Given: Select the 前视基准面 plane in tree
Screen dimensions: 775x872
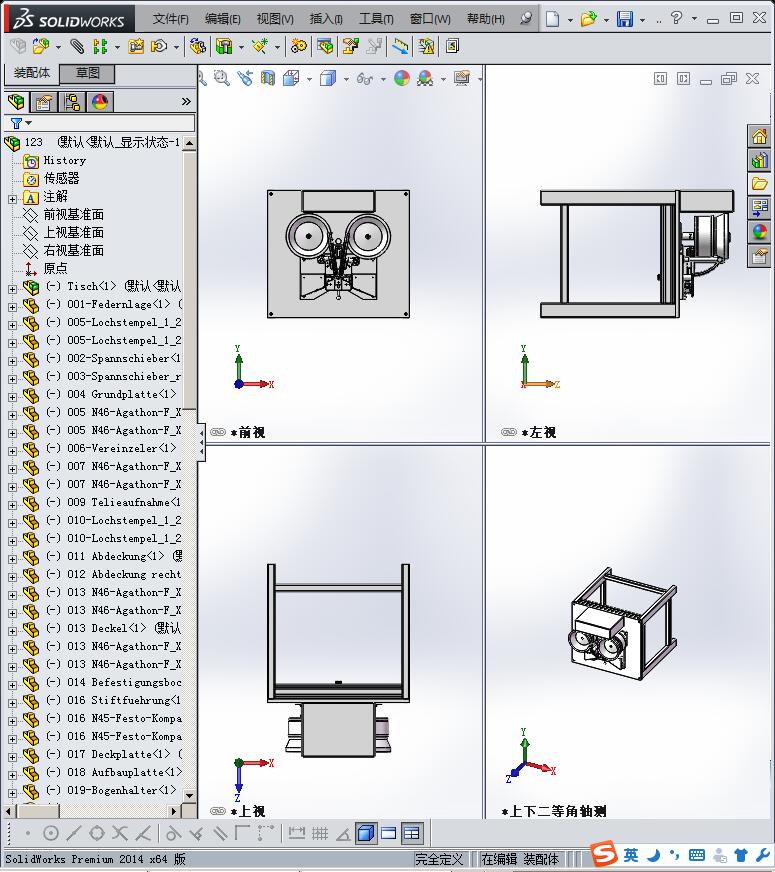Looking at the screenshot, I should [73, 215].
